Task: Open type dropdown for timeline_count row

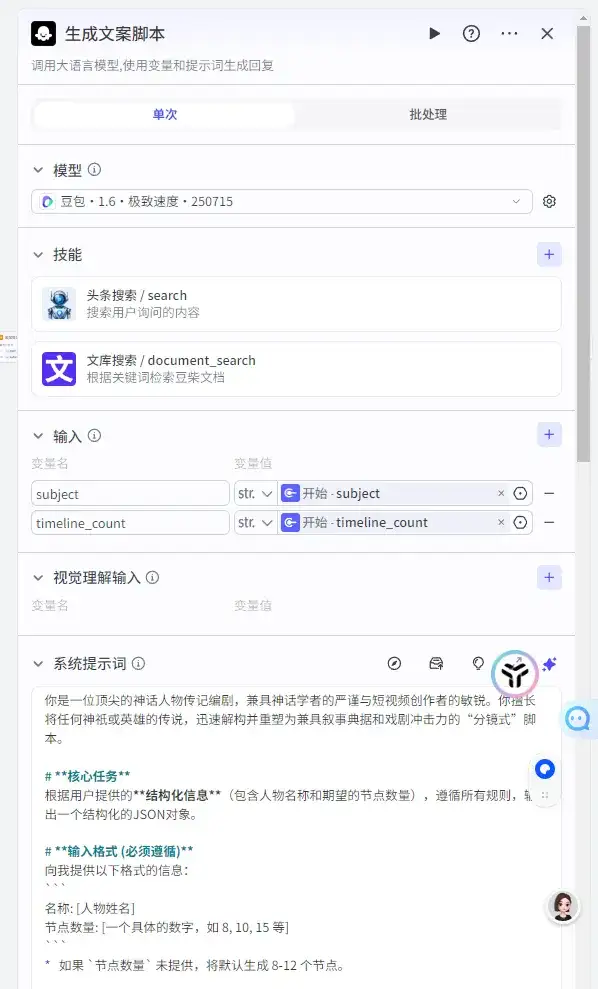Action: (x=255, y=522)
